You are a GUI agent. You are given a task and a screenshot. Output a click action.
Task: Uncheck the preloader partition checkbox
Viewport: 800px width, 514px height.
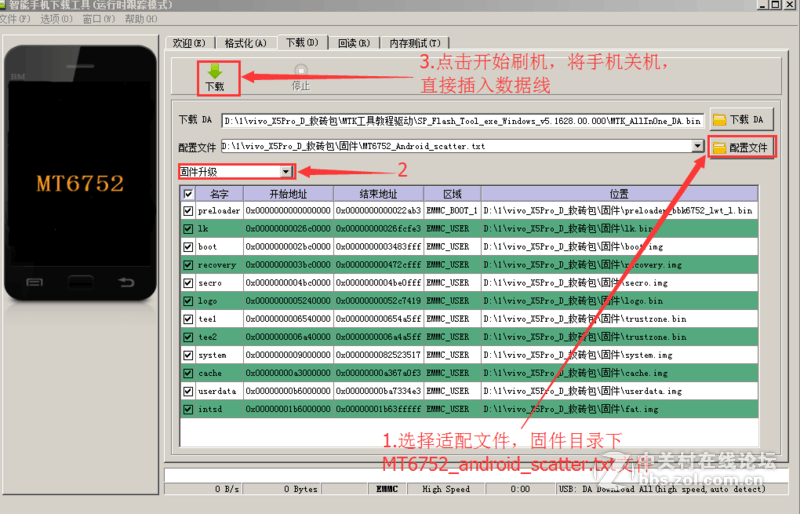pyautogui.click(x=188, y=210)
